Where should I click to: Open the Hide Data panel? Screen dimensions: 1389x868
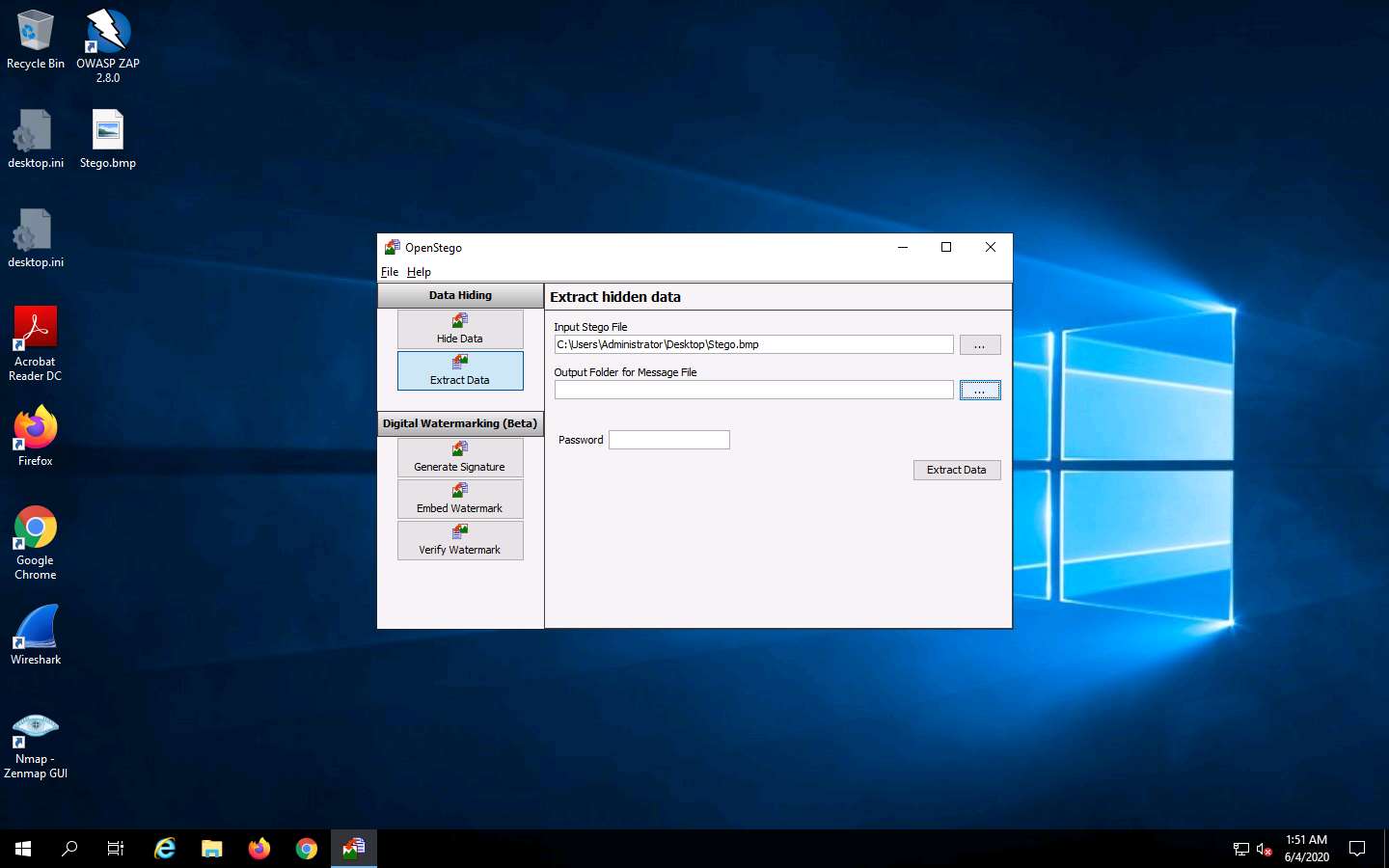(x=460, y=329)
